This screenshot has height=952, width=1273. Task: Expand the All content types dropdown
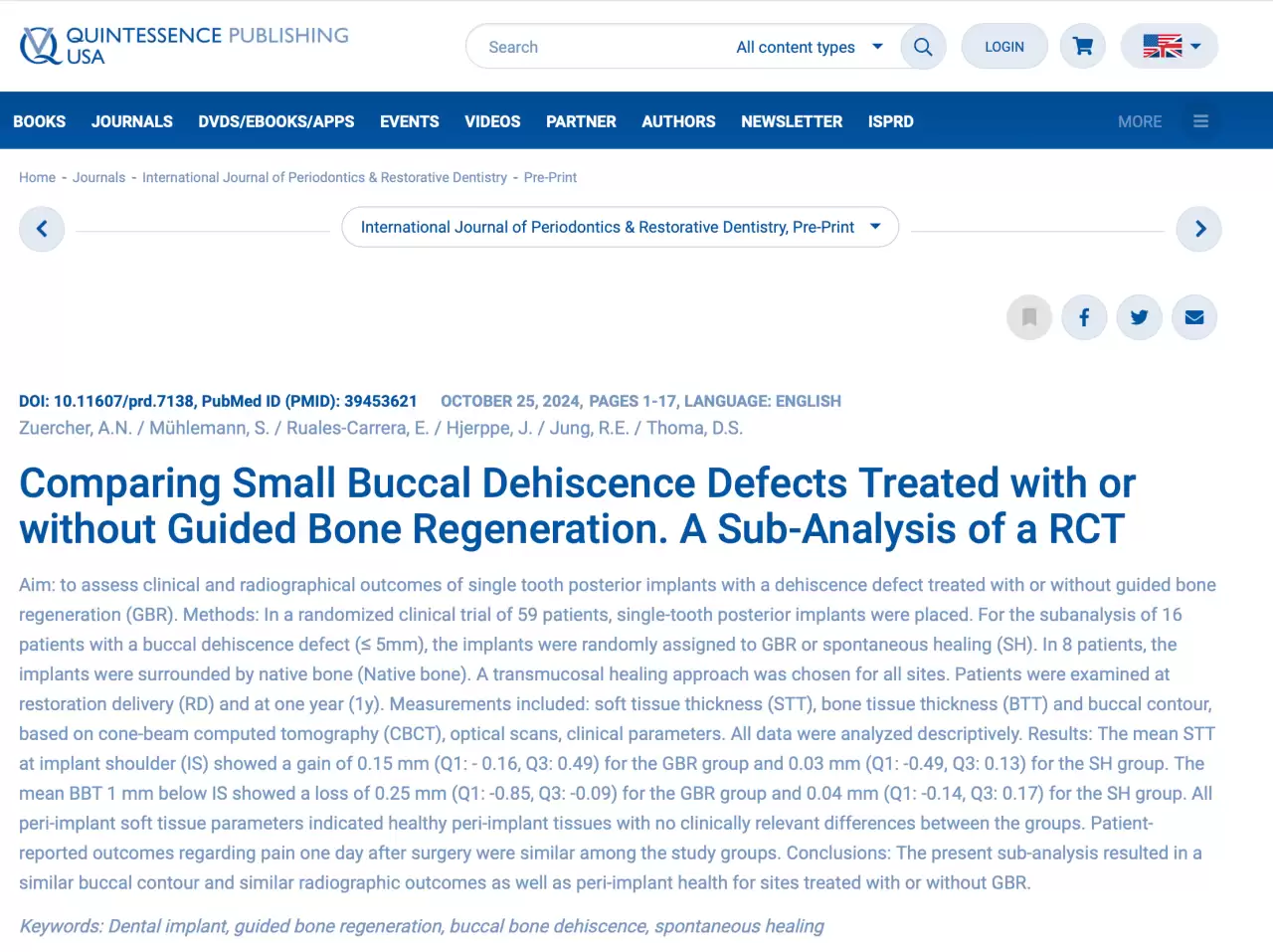[809, 47]
